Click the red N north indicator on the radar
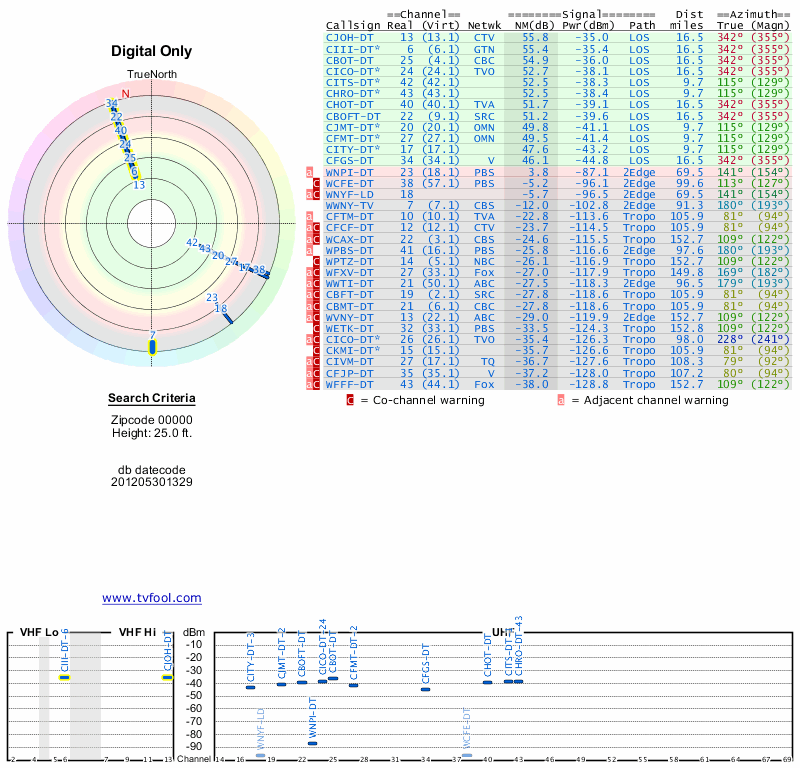This screenshot has height=768, width=800. pos(125,94)
